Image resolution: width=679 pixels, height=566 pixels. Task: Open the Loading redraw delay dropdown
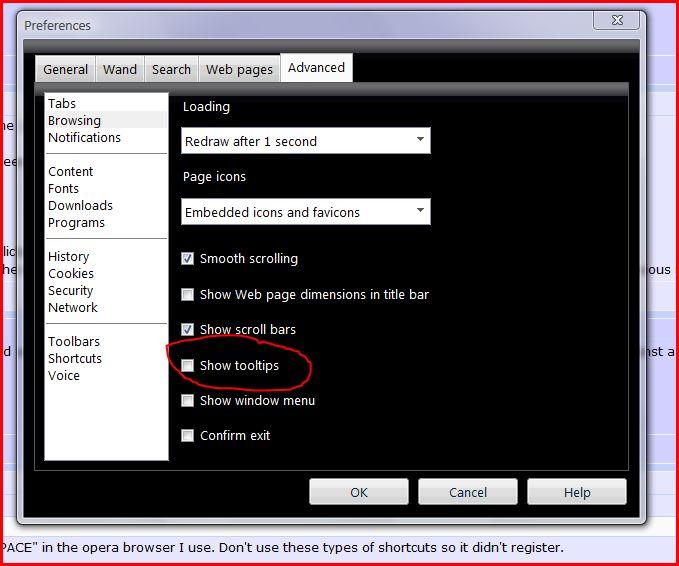[x=305, y=141]
